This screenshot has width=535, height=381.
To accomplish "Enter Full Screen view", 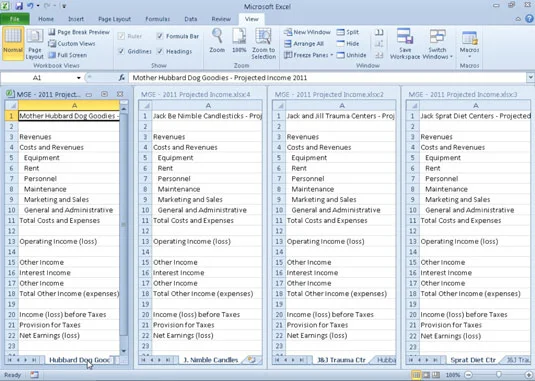I will tap(68, 55).
